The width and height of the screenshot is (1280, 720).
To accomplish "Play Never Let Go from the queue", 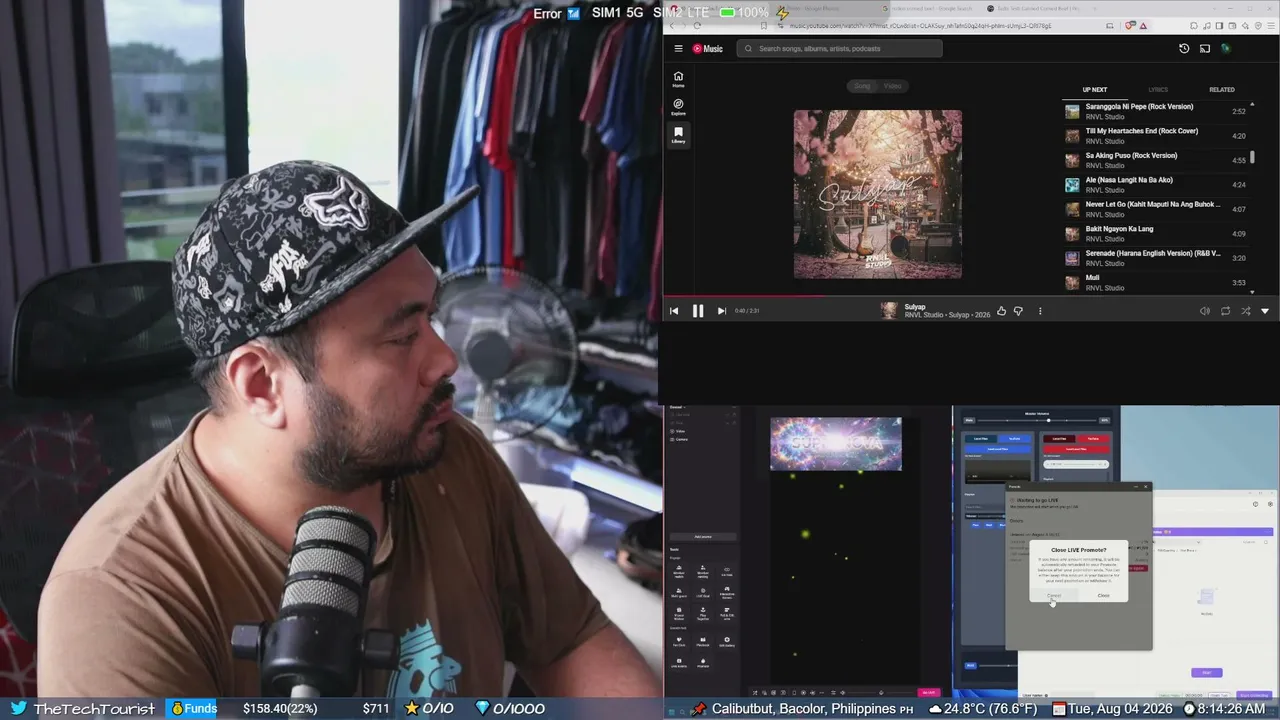I will pyautogui.click(x=1156, y=209).
